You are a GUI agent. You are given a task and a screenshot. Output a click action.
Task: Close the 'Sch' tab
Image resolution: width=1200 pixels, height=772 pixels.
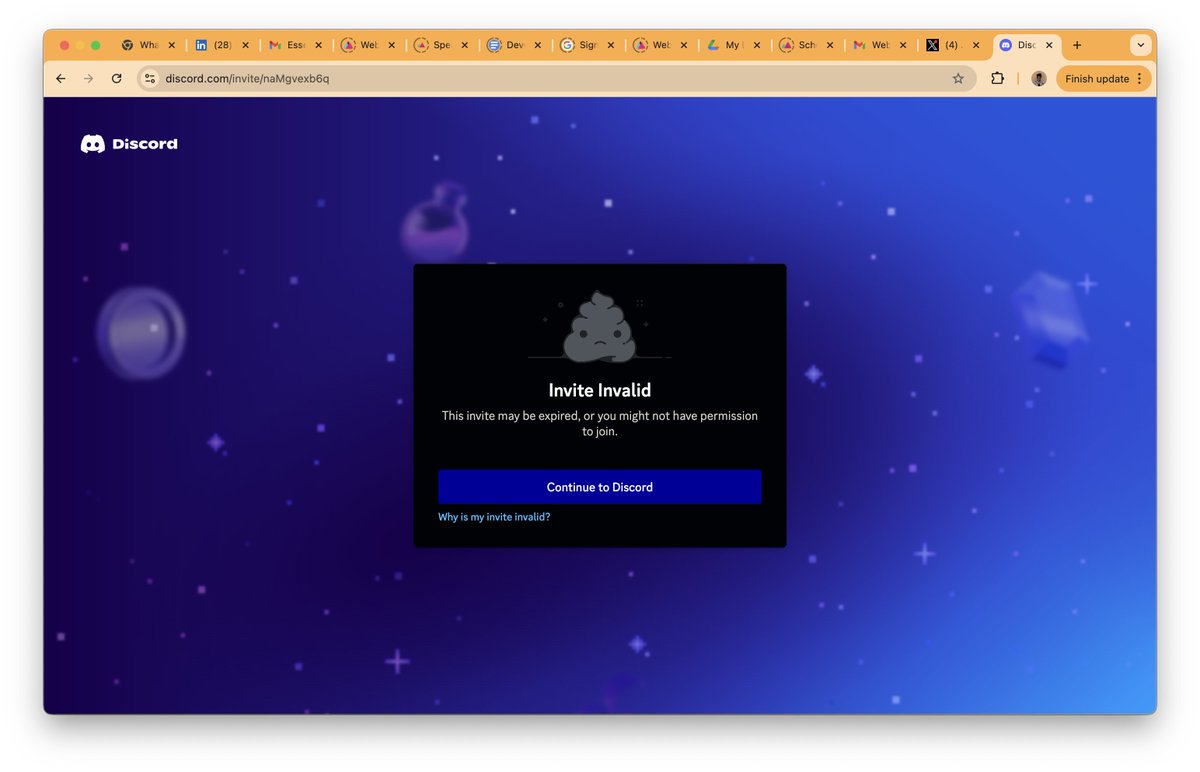coord(830,45)
